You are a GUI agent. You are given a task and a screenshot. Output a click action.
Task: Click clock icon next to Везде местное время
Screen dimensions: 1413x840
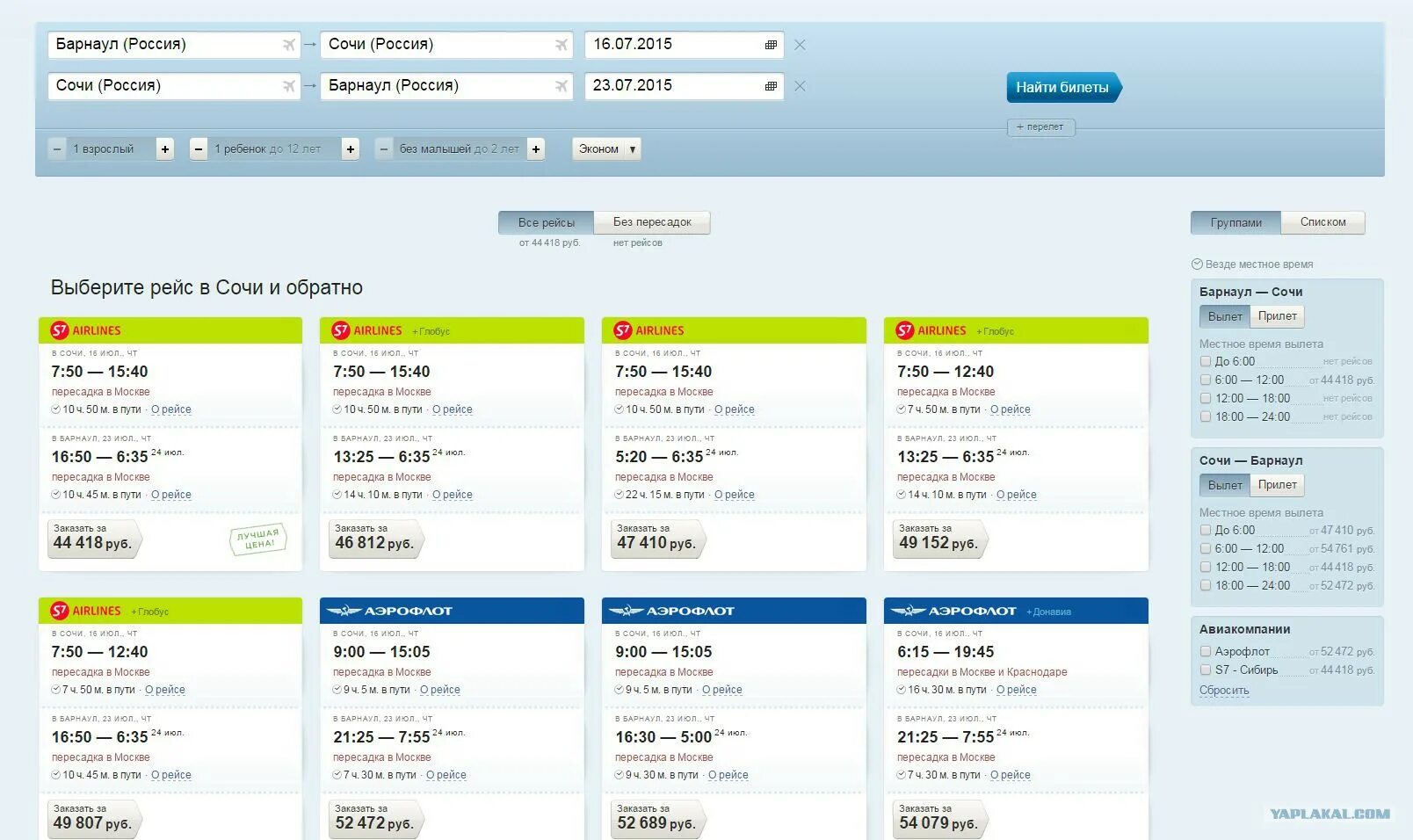1197,264
